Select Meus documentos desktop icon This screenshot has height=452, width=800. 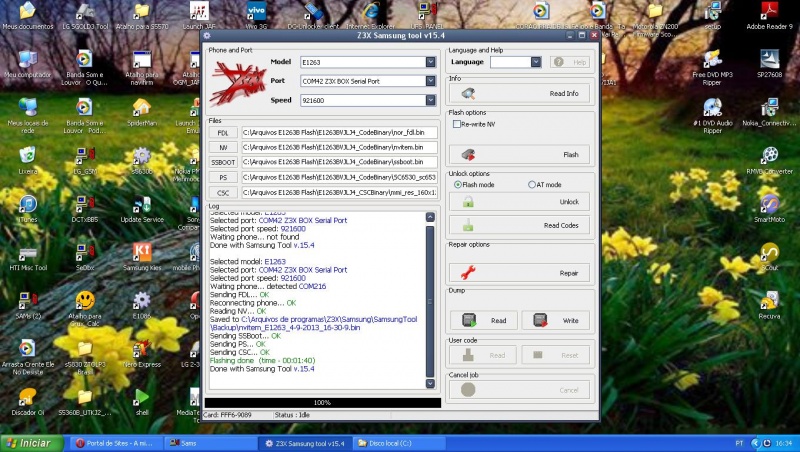pyautogui.click(x=28, y=15)
